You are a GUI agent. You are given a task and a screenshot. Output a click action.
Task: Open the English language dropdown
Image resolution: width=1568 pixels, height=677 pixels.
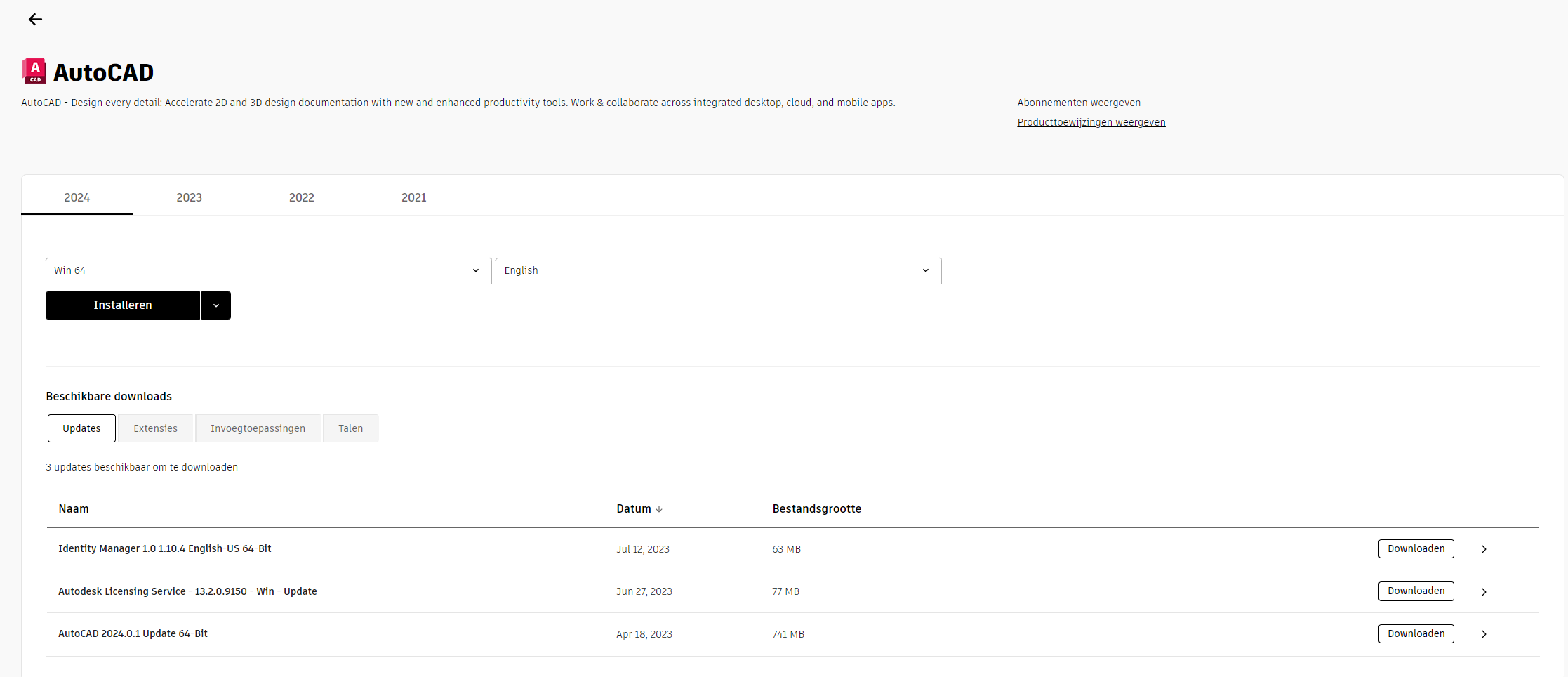coord(718,271)
